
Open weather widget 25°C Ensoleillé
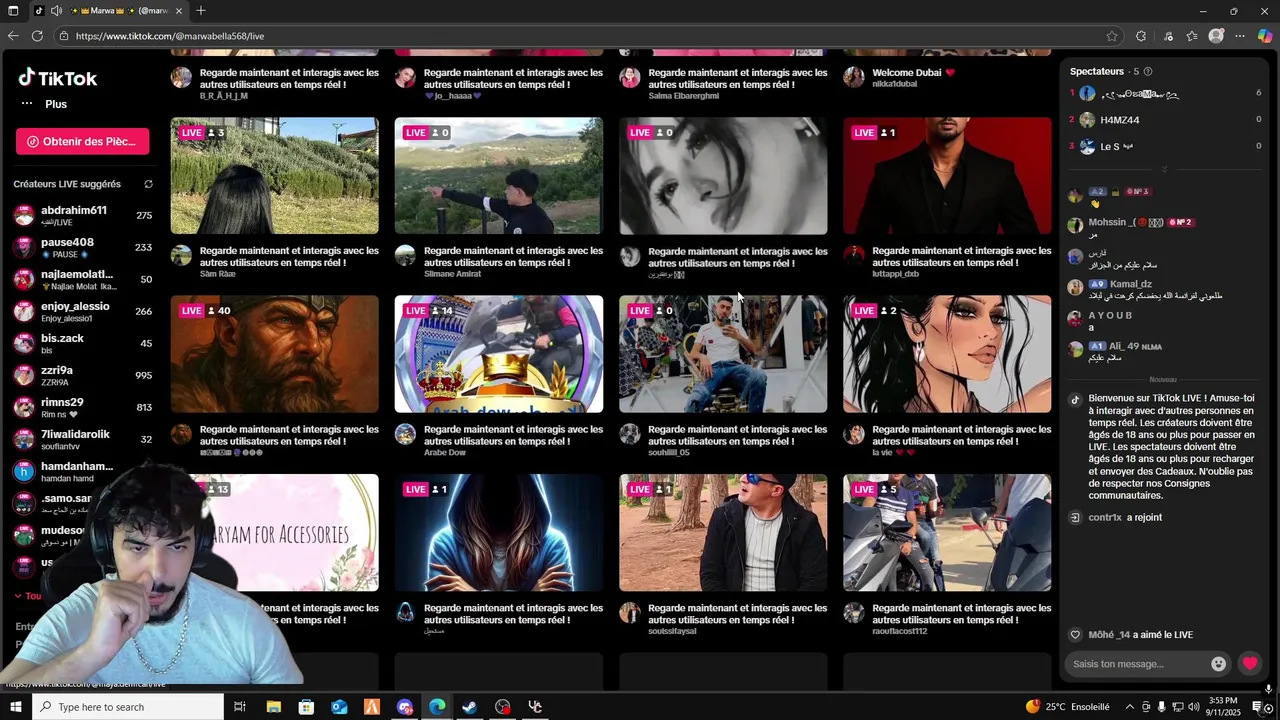pyautogui.click(x=1068, y=707)
